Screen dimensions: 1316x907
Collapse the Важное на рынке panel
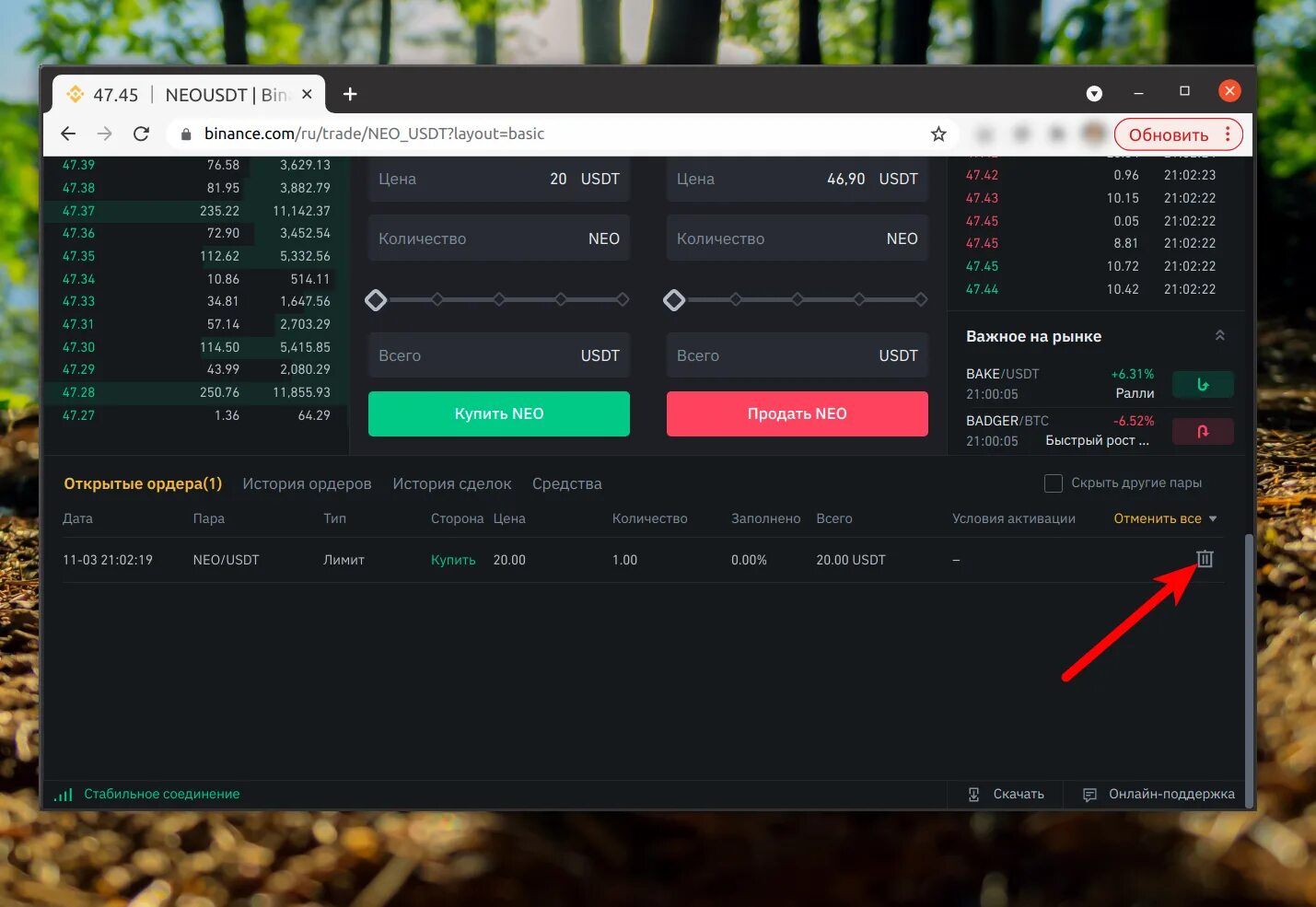[x=1220, y=336]
